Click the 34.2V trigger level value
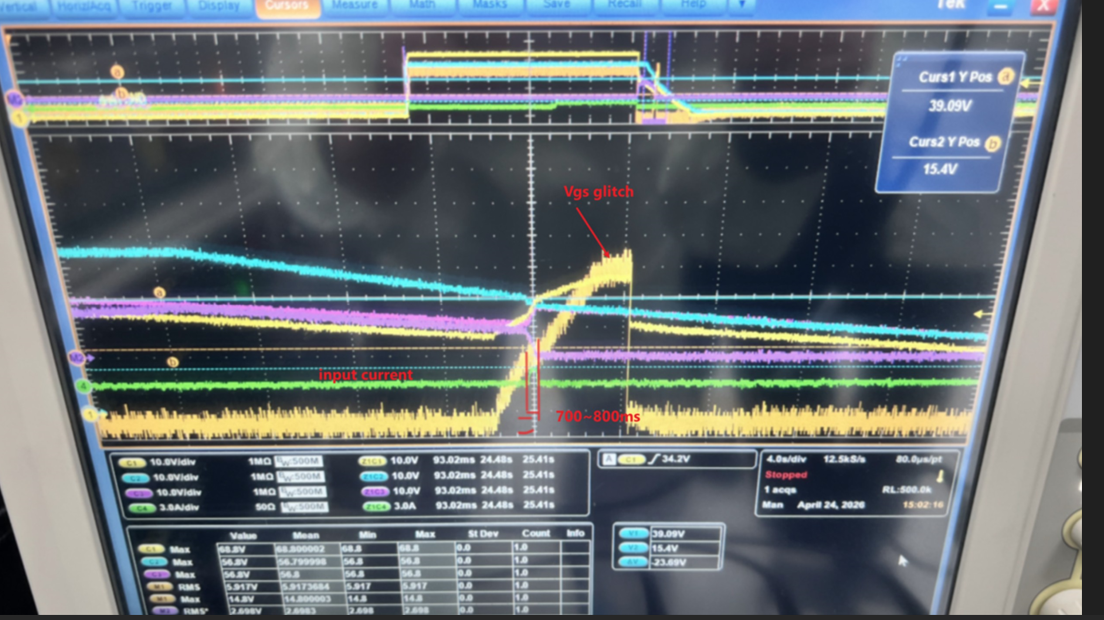This screenshot has height=620, width=1104. point(676,459)
